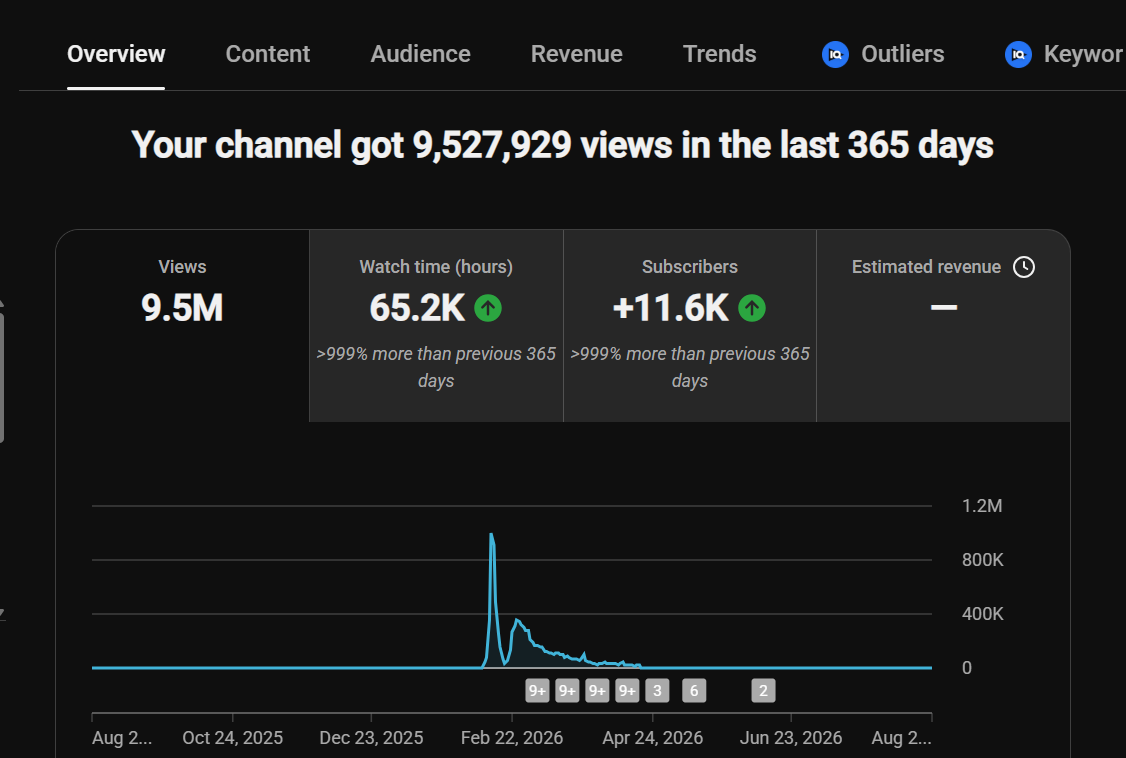The height and width of the screenshot is (758, 1126).
Task: Click the green up arrow beside Watch time
Action: (x=488, y=308)
